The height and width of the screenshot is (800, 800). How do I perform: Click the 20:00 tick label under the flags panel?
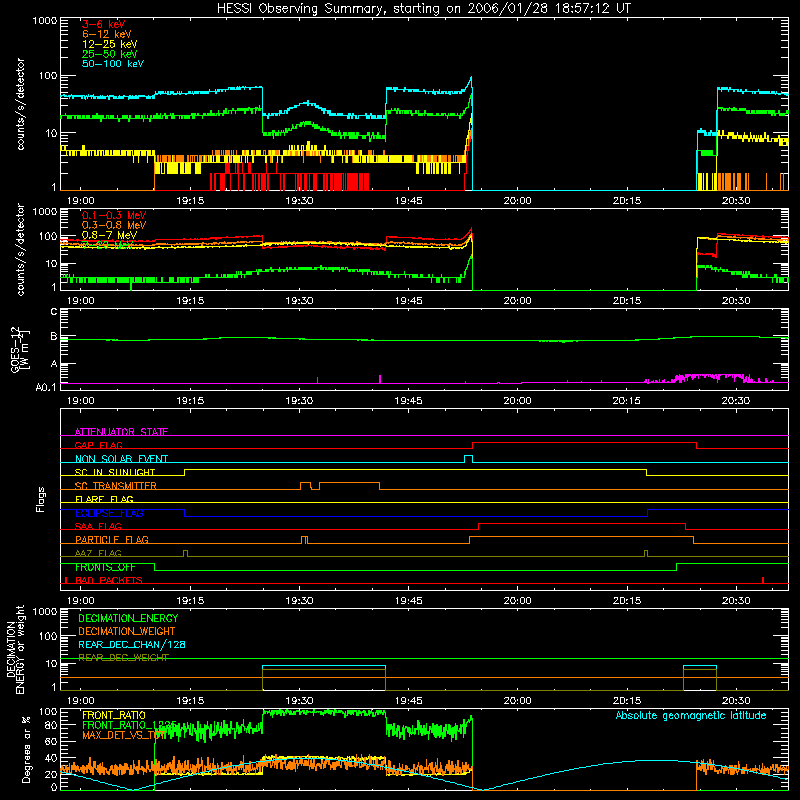point(517,601)
